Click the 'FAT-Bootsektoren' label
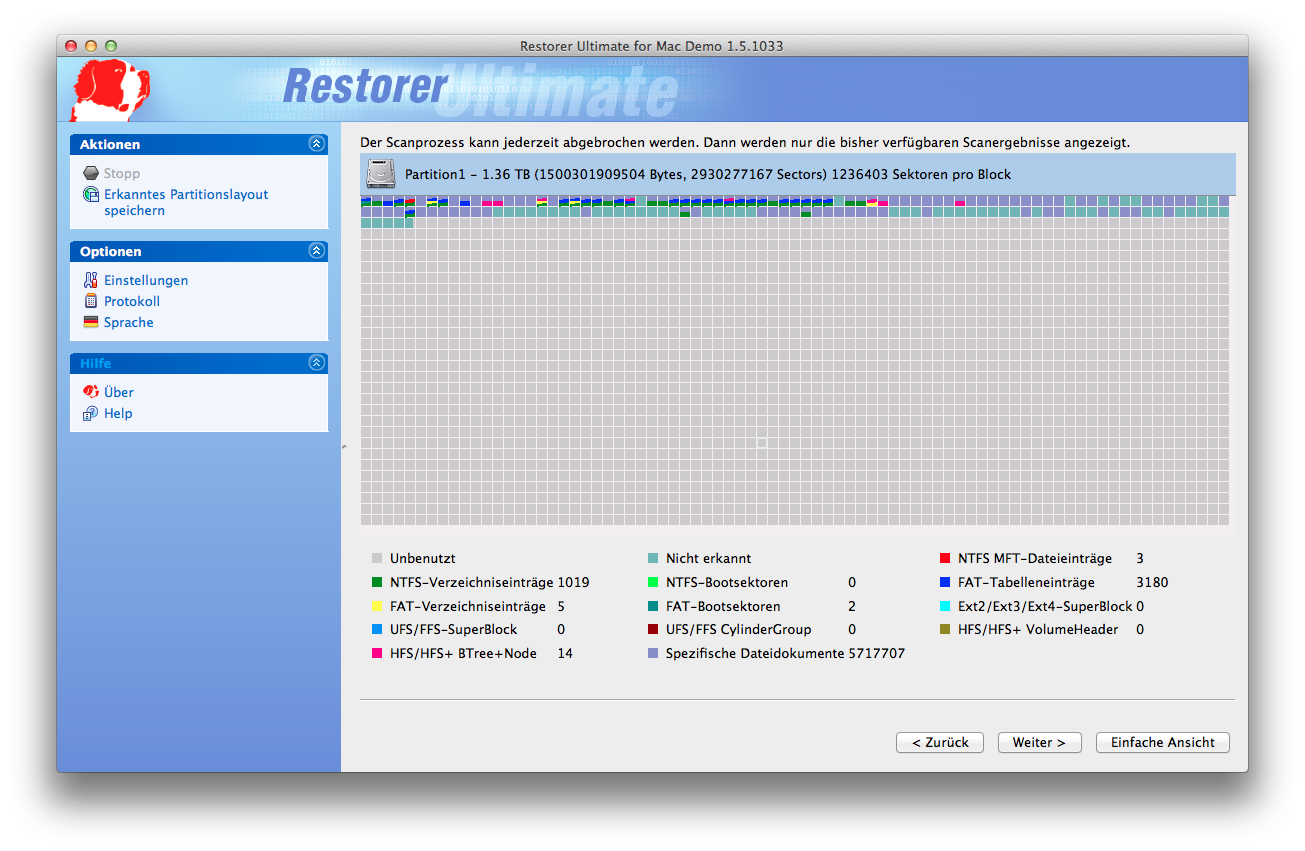Screen dimensions: 1305x851 click(x=723, y=606)
